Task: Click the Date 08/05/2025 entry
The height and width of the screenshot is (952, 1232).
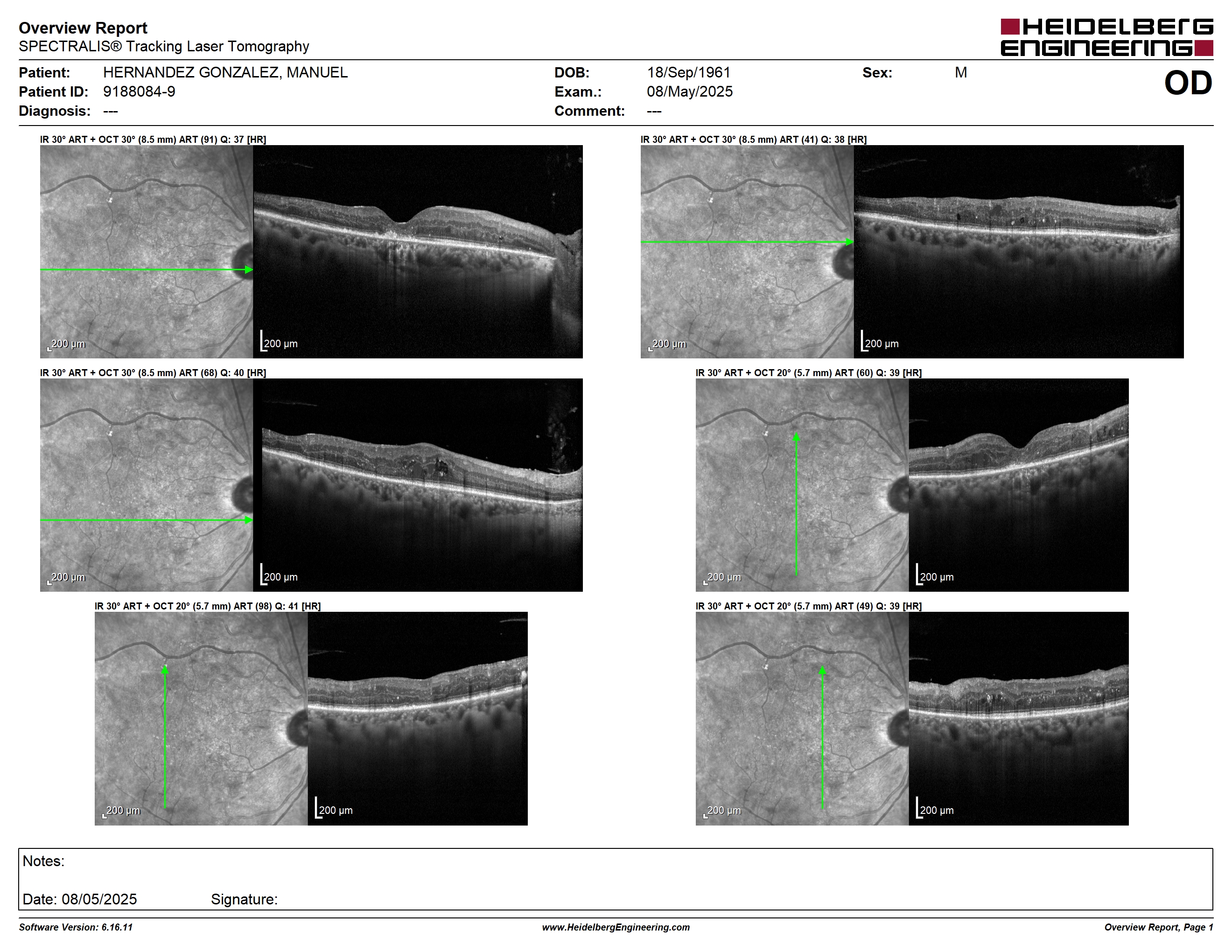Action: click(79, 899)
